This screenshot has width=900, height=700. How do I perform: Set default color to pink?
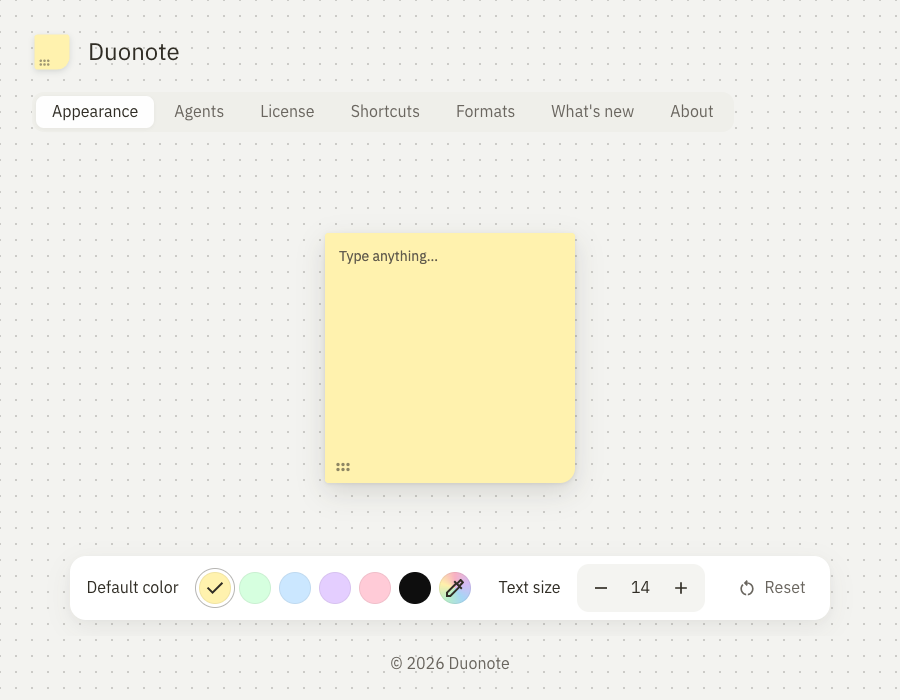pos(375,588)
